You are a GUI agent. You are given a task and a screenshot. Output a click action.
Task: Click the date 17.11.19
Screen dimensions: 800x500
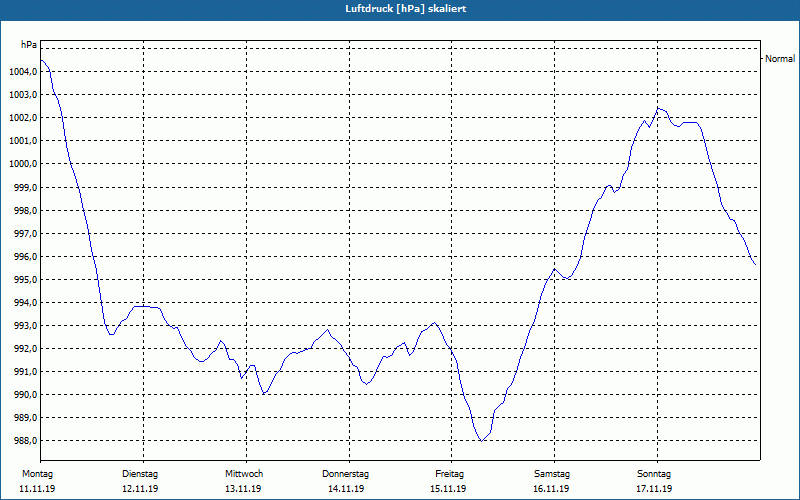point(654,489)
